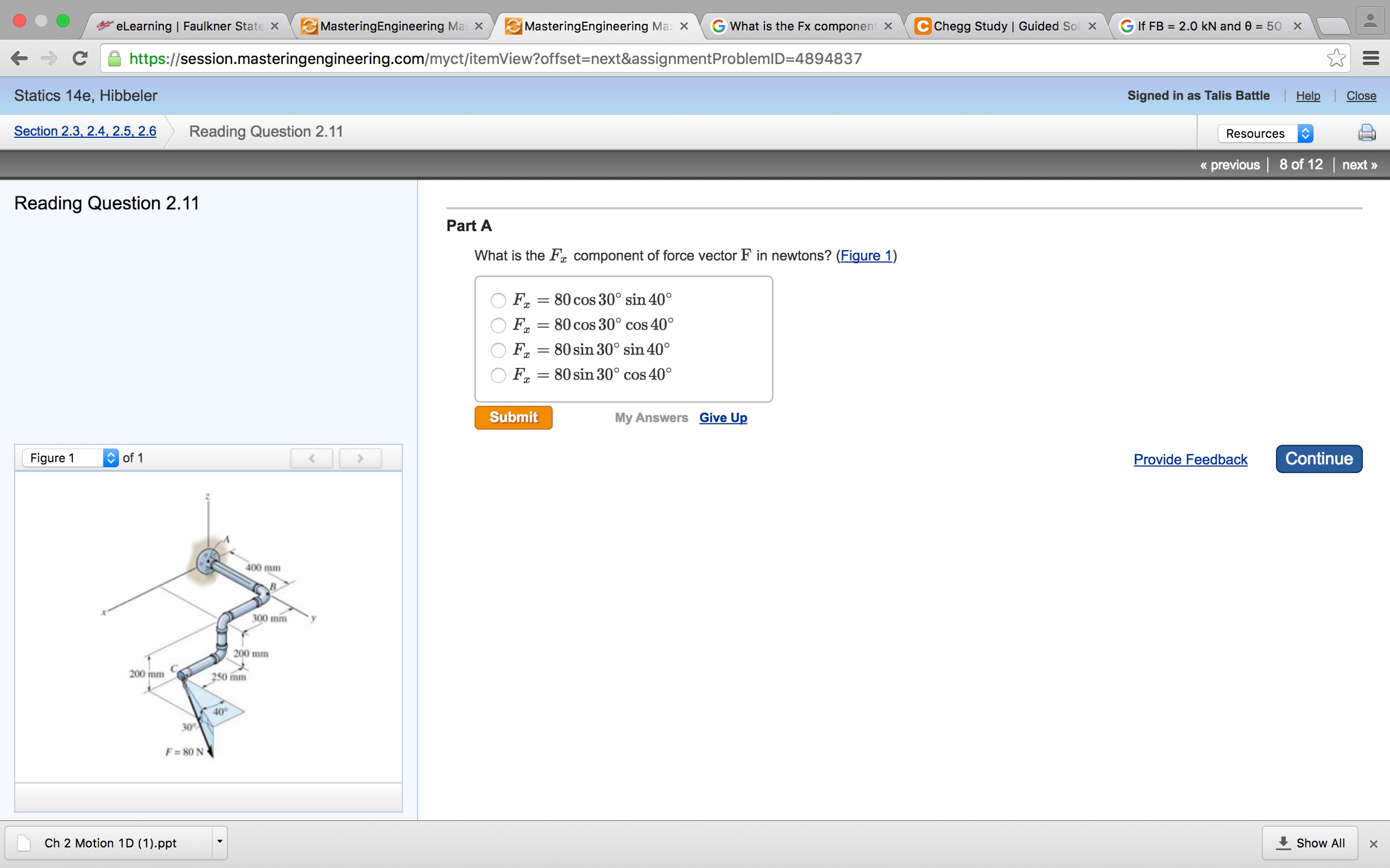Choose the Fx = 80 sin 30° cos 40° option

pyautogui.click(x=498, y=376)
